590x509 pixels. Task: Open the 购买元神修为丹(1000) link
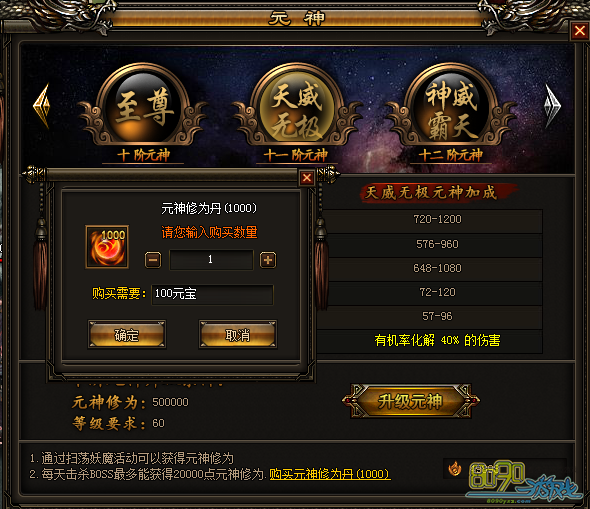tap(330, 474)
